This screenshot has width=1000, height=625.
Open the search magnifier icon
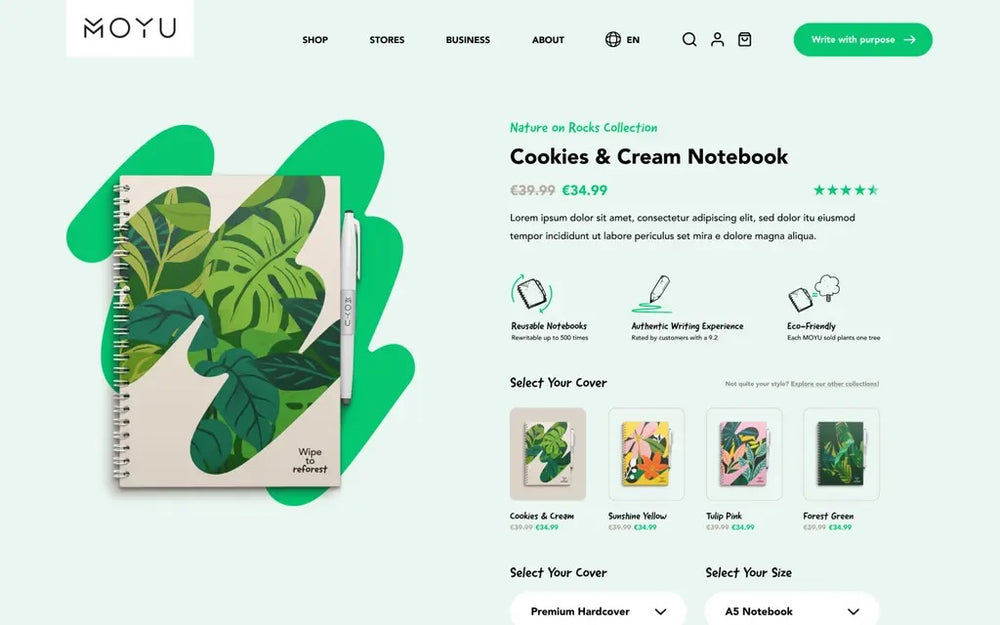click(689, 40)
